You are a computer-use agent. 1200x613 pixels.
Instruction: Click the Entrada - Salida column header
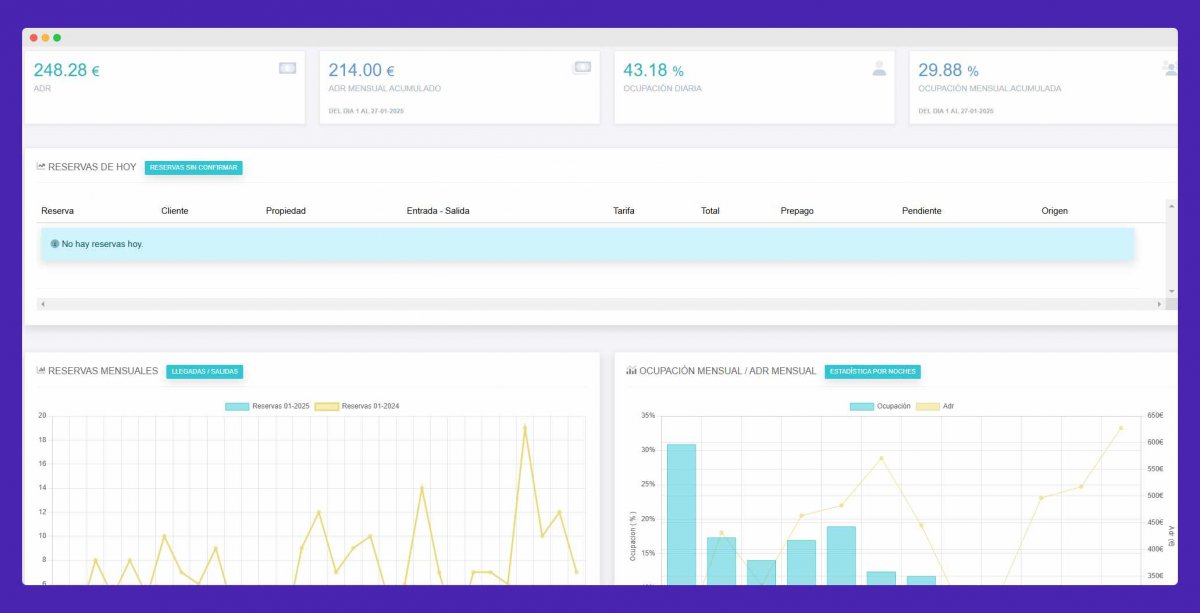point(438,211)
